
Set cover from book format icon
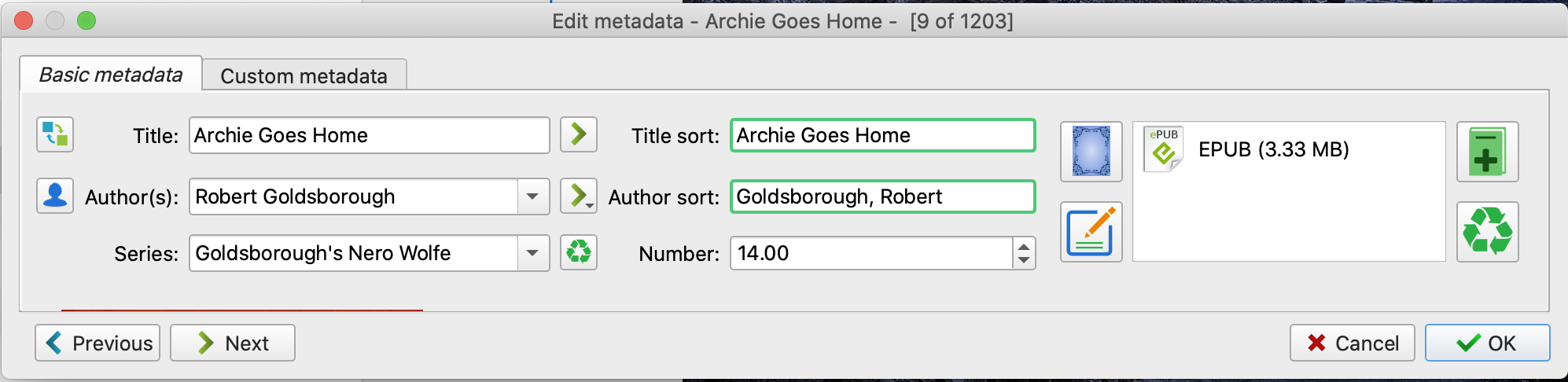[1091, 152]
